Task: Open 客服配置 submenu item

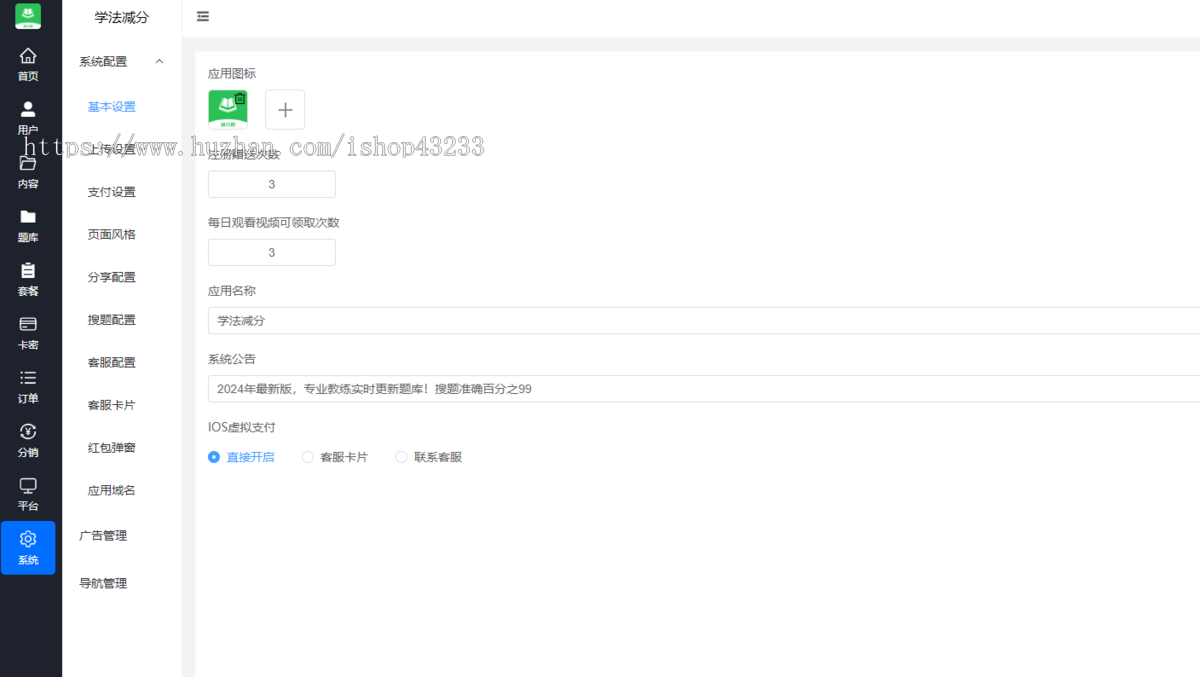Action: tap(112, 363)
